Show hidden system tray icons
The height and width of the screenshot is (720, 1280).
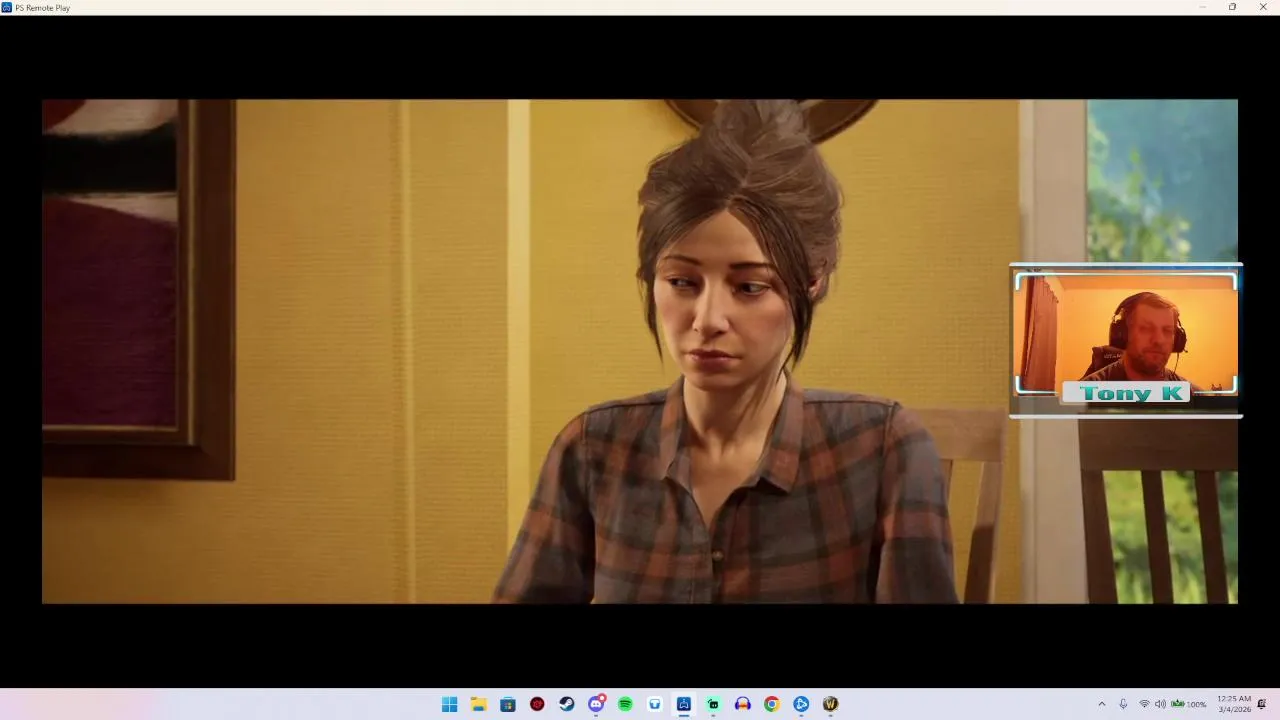[x=1102, y=704]
